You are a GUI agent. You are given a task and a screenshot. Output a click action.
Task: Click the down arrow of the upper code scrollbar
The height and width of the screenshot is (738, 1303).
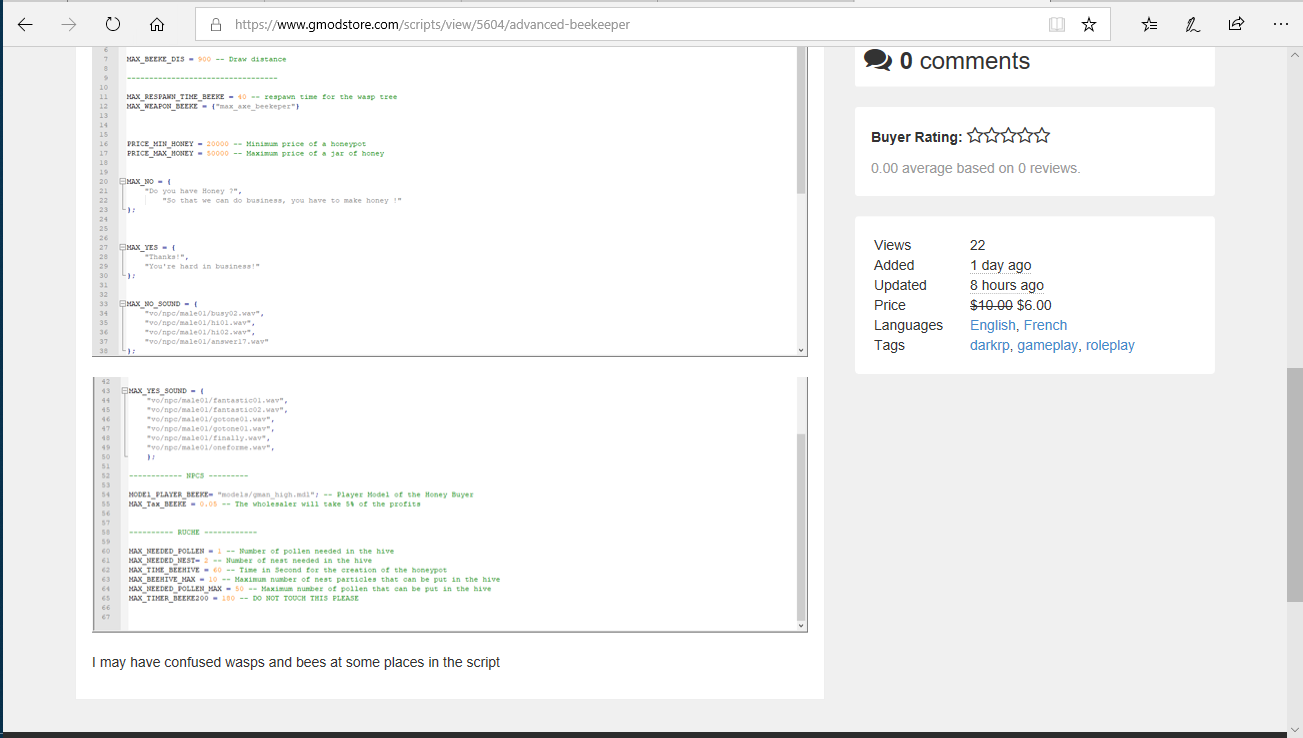point(801,350)
